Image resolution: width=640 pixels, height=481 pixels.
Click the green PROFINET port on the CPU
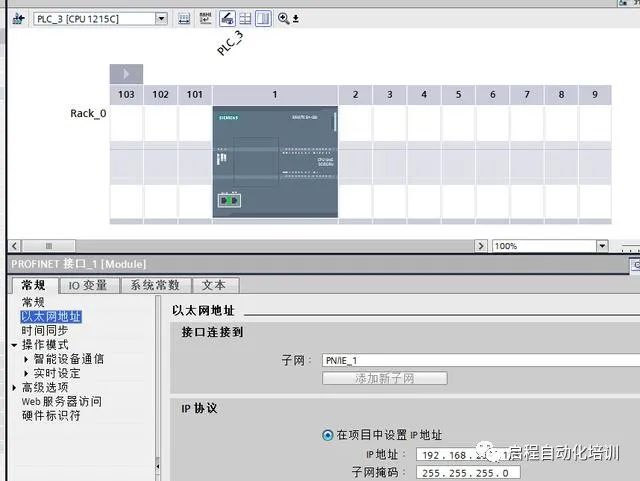229,200
